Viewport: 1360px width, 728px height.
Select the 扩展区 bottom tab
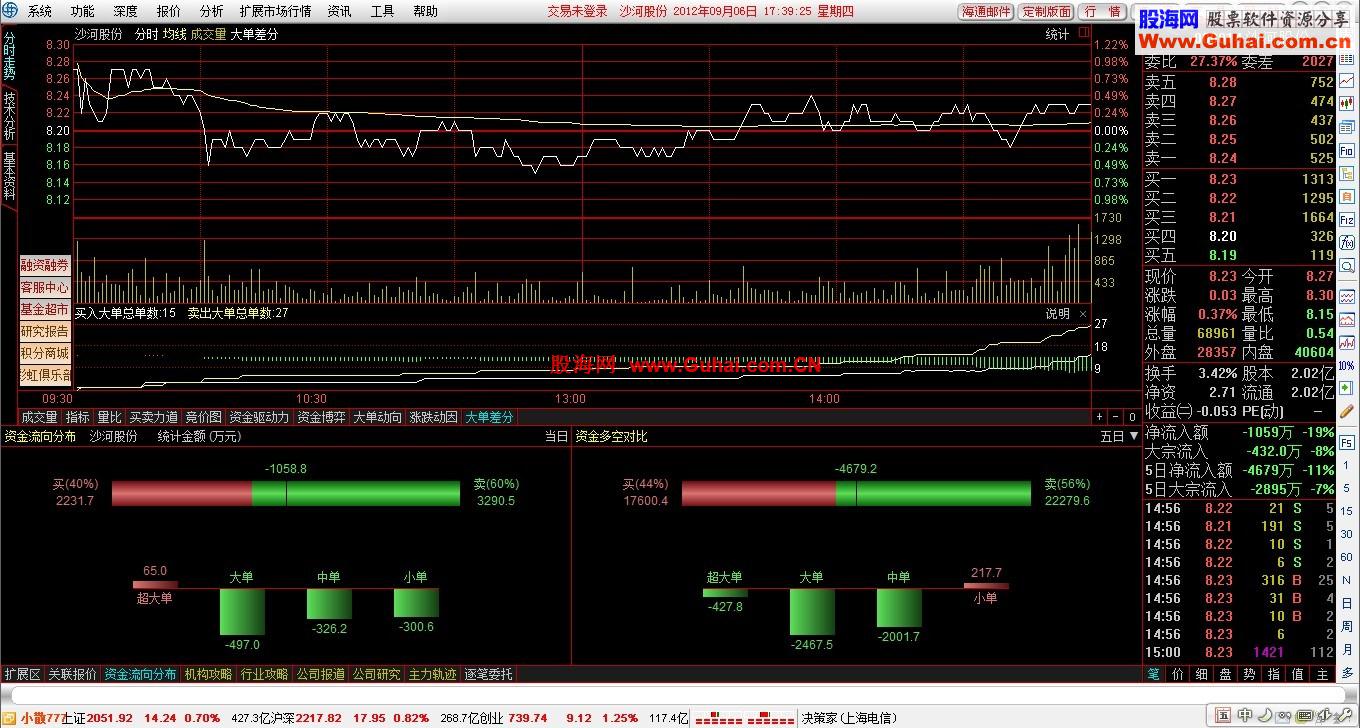22,674
